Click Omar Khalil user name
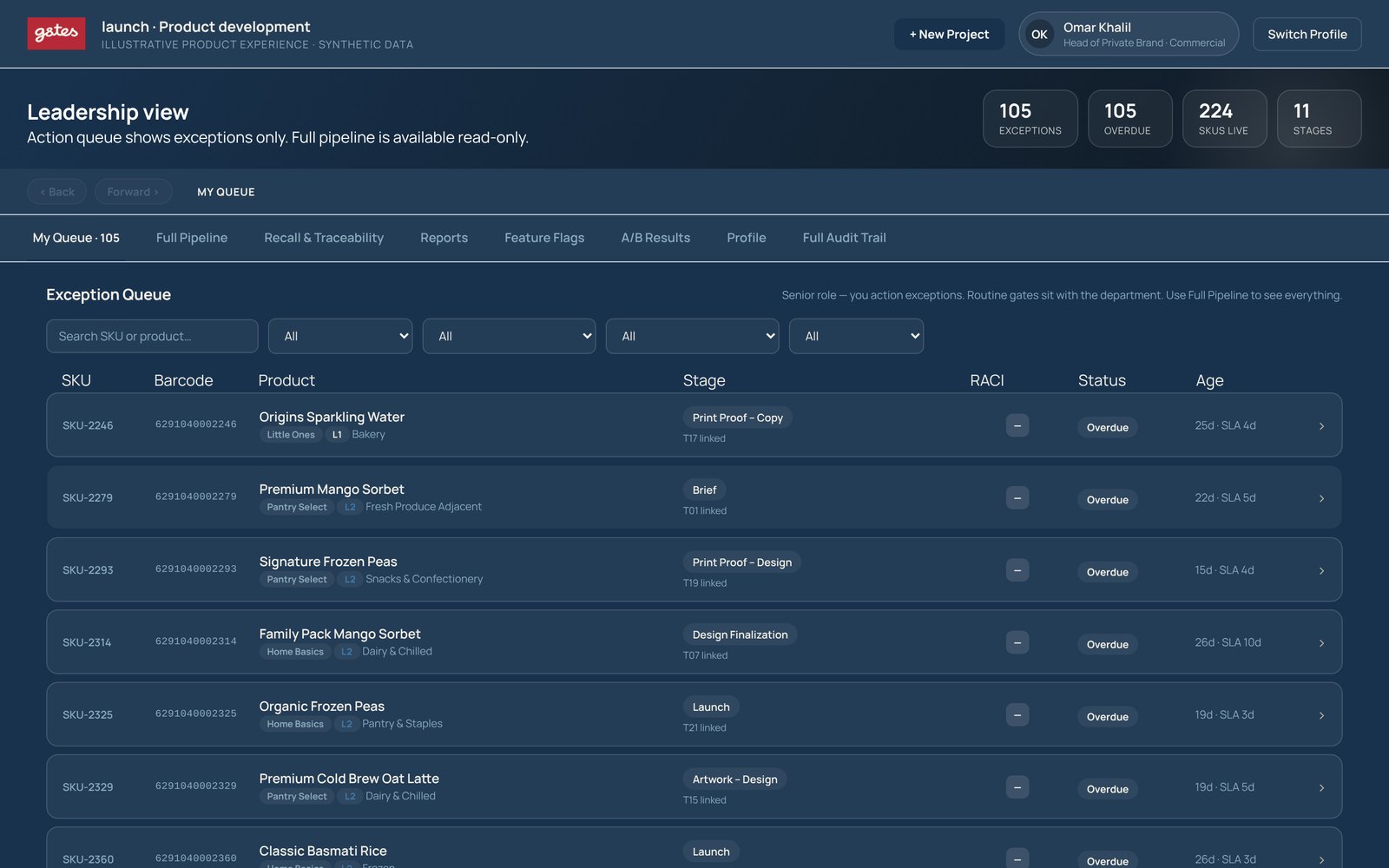Viewport: 1389px width, 868px height. (1097, 28)
